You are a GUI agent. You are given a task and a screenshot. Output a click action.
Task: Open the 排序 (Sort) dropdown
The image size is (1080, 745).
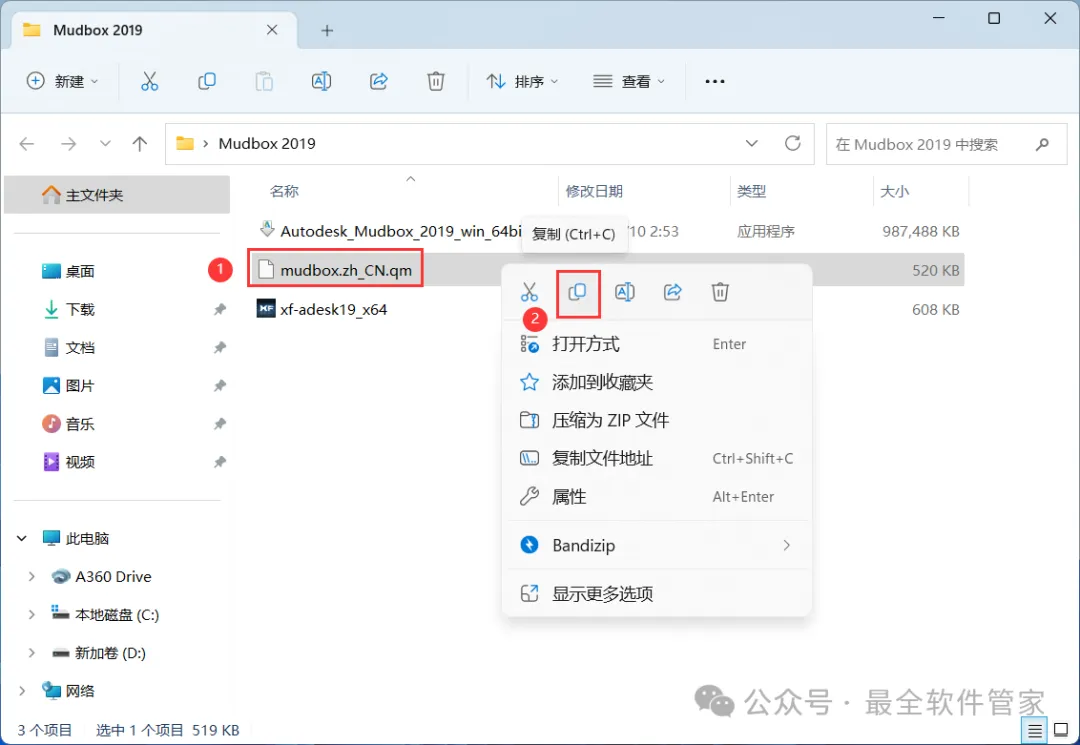click(522, 81)
